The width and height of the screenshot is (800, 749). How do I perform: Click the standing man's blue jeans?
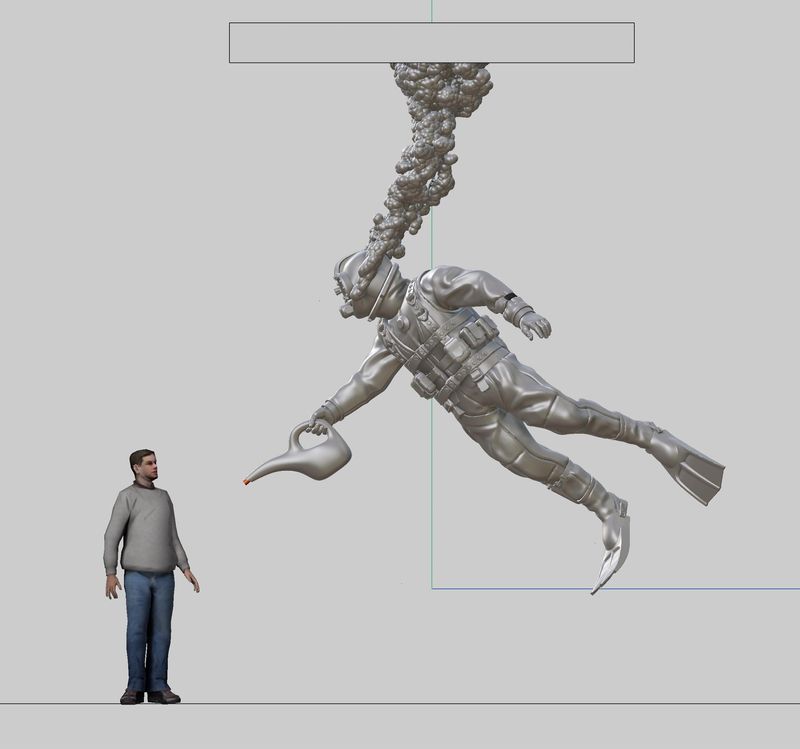149,625
